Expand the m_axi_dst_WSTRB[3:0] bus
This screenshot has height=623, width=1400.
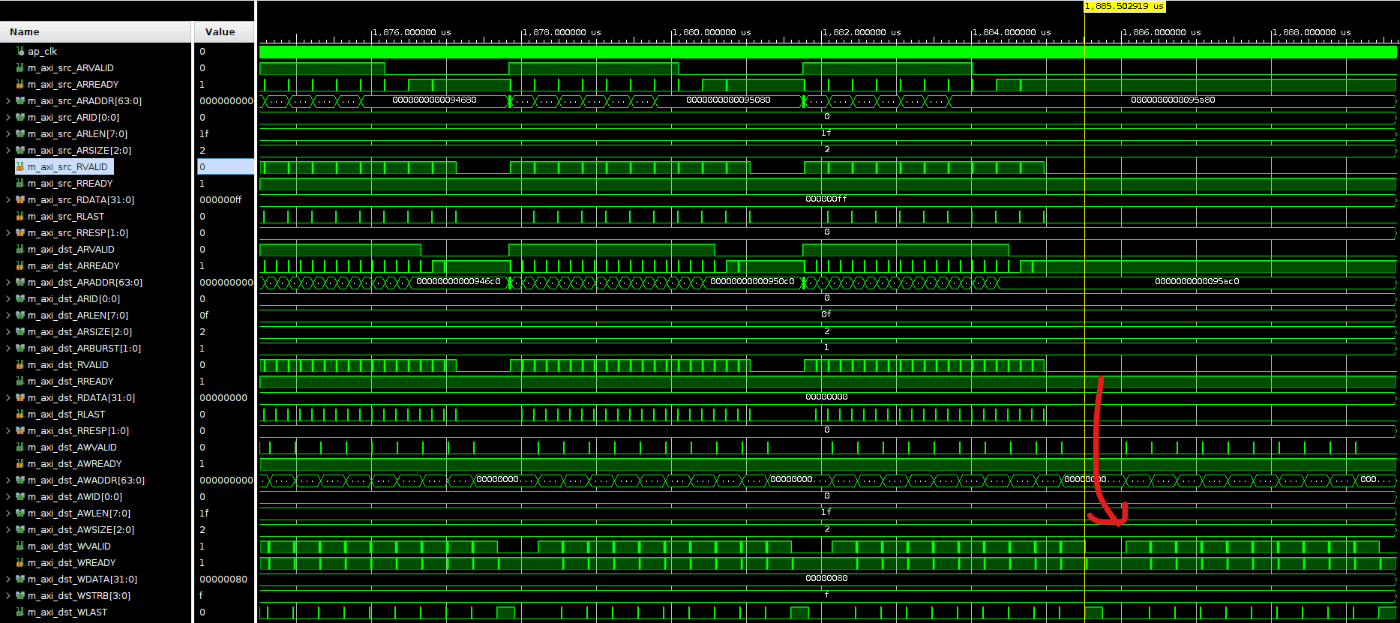[x=9, y=595]
